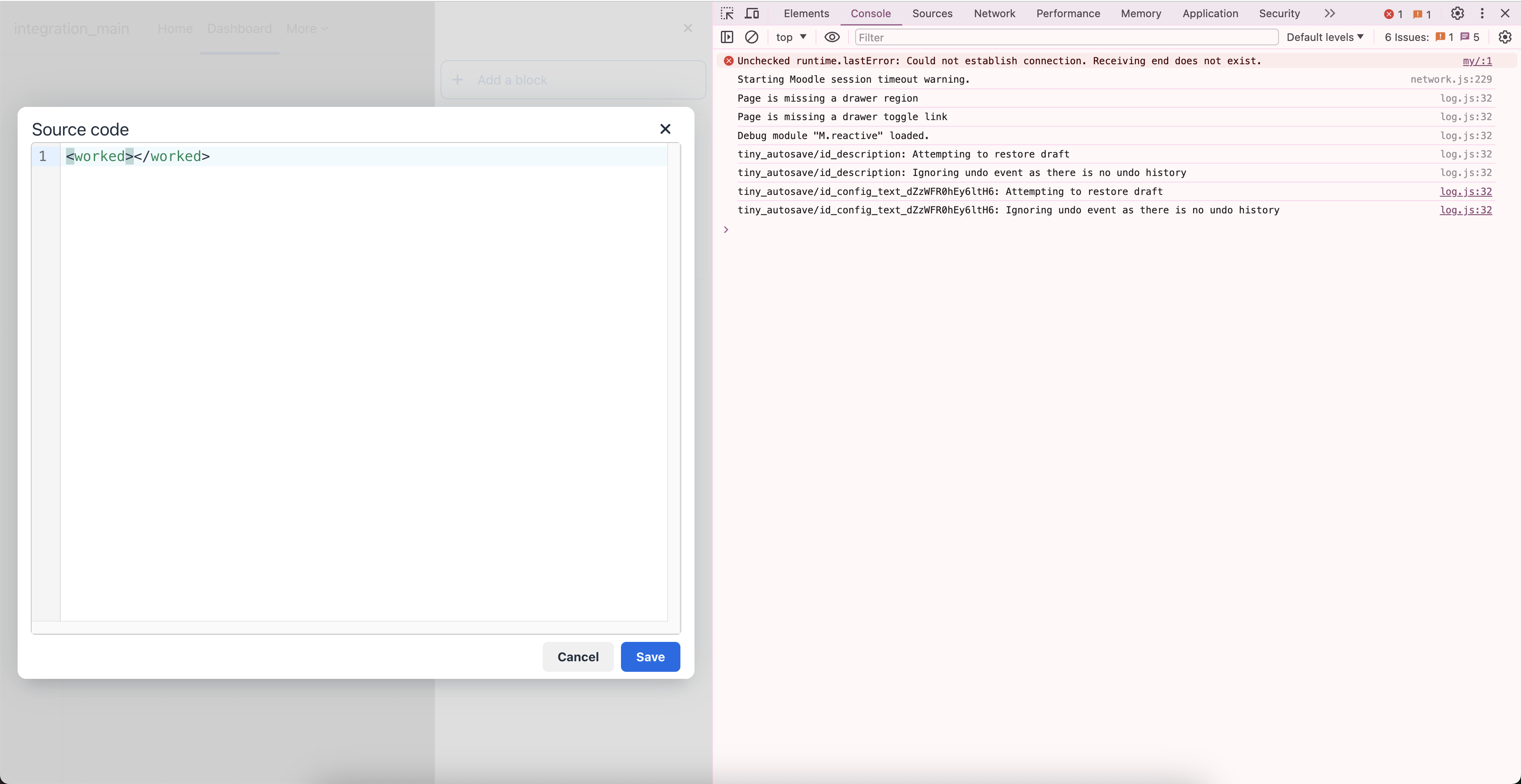
Task: Expand the More menu in Moodle navigation
Action: 307,28
